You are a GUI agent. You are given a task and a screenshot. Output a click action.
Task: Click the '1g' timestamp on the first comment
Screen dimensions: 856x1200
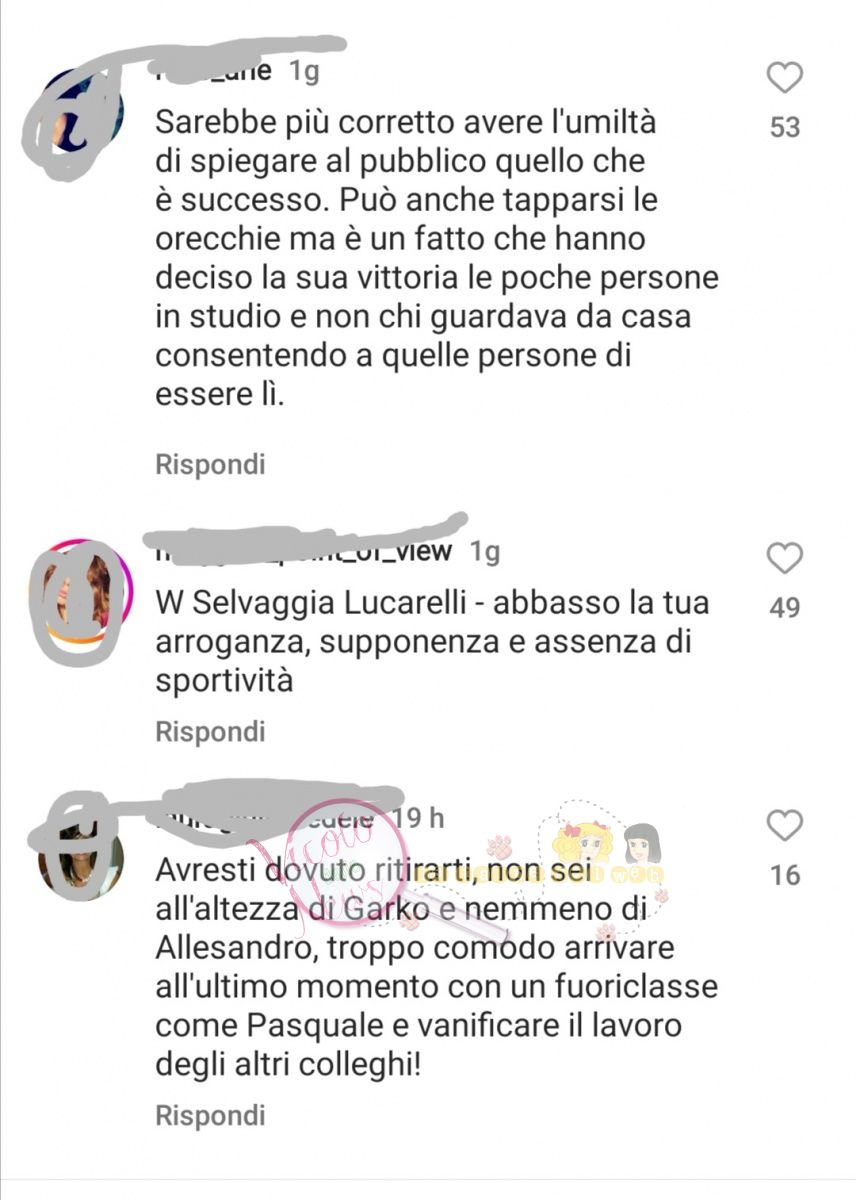coord(304,72)
